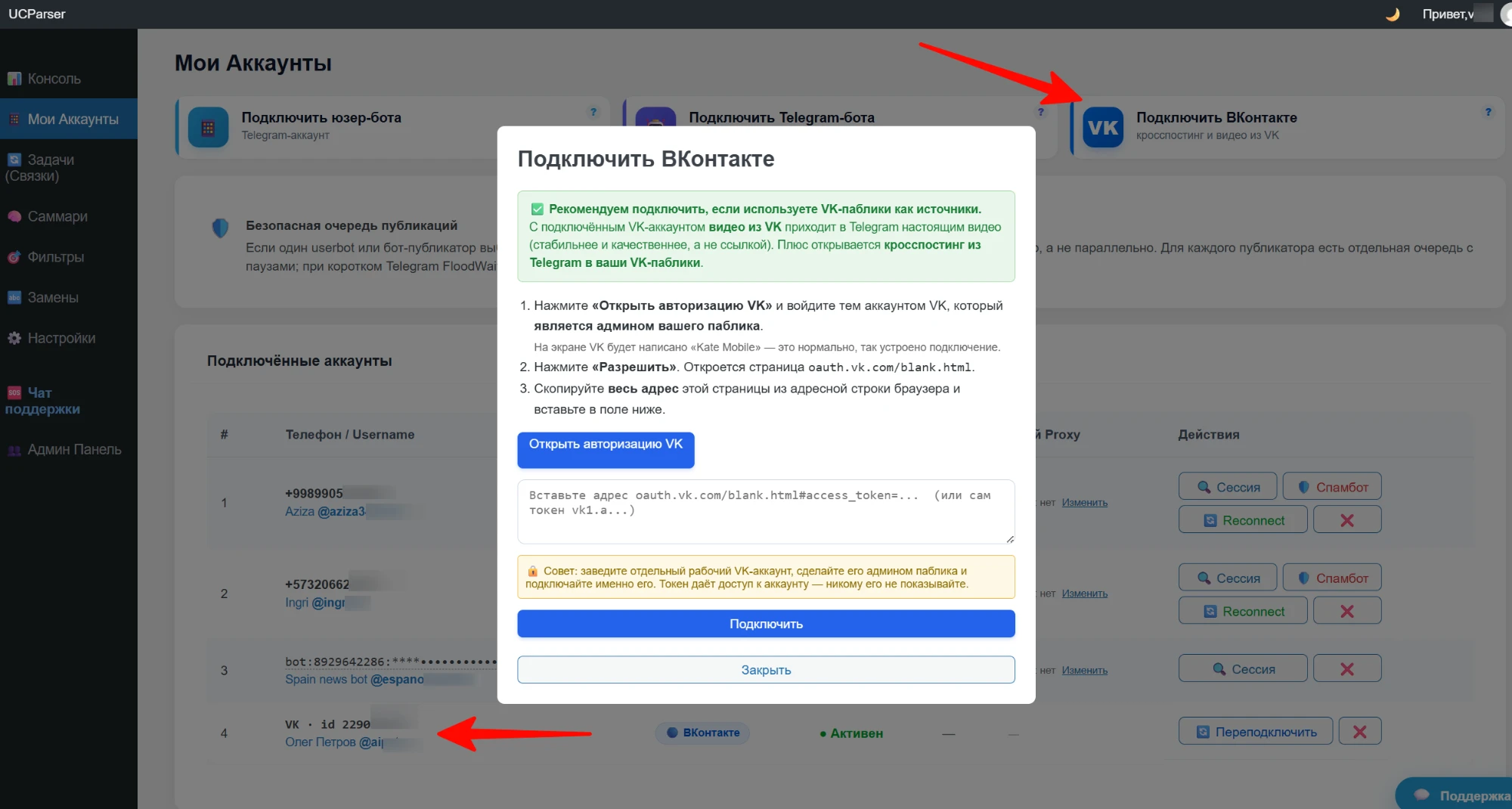Click the ВКонтакте badge in row 4
This screenshot has width=1512, height=809.
[702, 733]
